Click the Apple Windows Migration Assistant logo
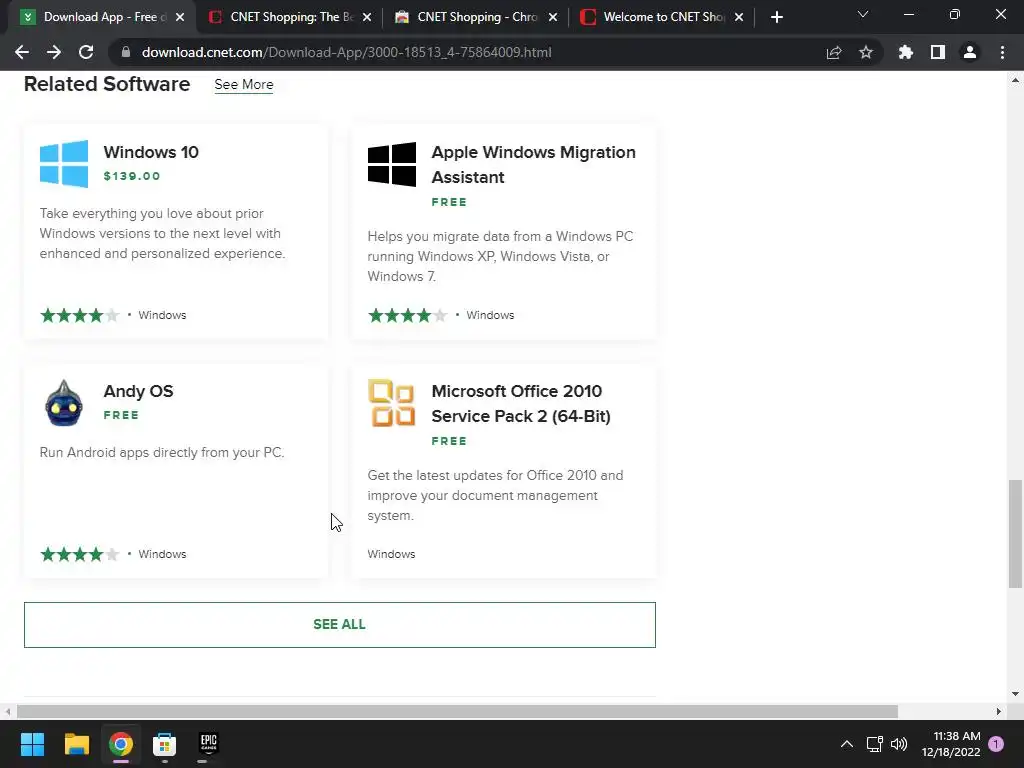 coord(392,164)
